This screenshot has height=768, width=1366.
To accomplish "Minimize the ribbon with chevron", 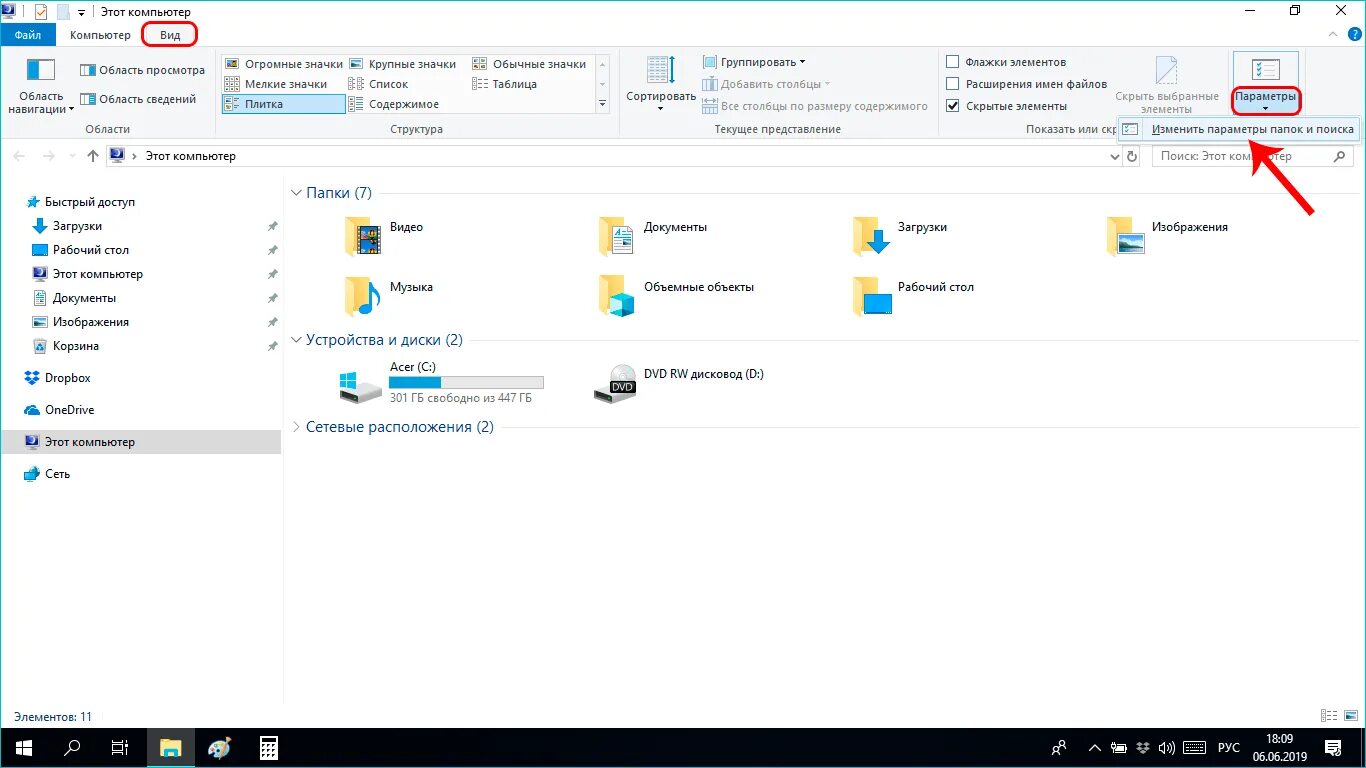I will click(1333, 34).
